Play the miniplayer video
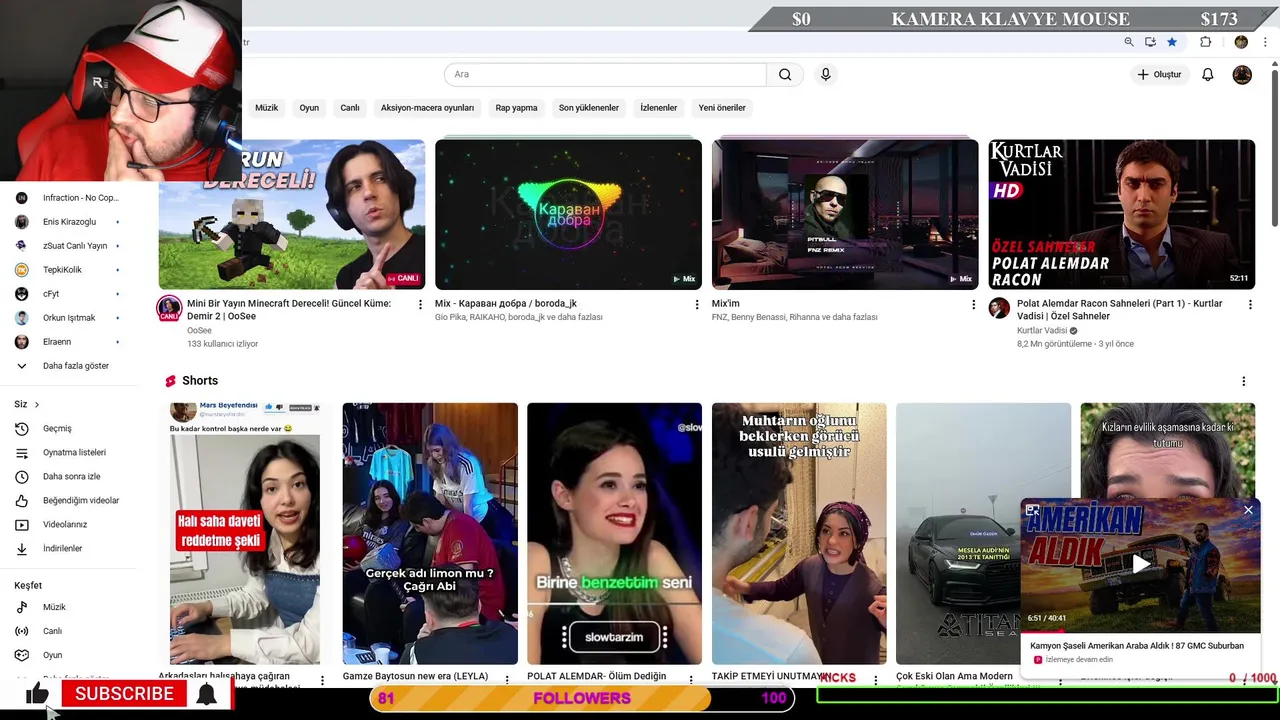This screenshot has width=1280, height=720. click(1140, 564)
